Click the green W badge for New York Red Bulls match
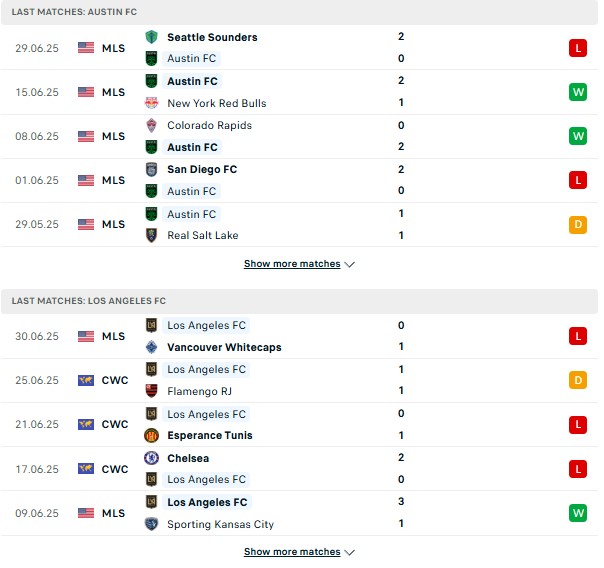604x568 pixels. pyautogui.click(x=577, y=92)
